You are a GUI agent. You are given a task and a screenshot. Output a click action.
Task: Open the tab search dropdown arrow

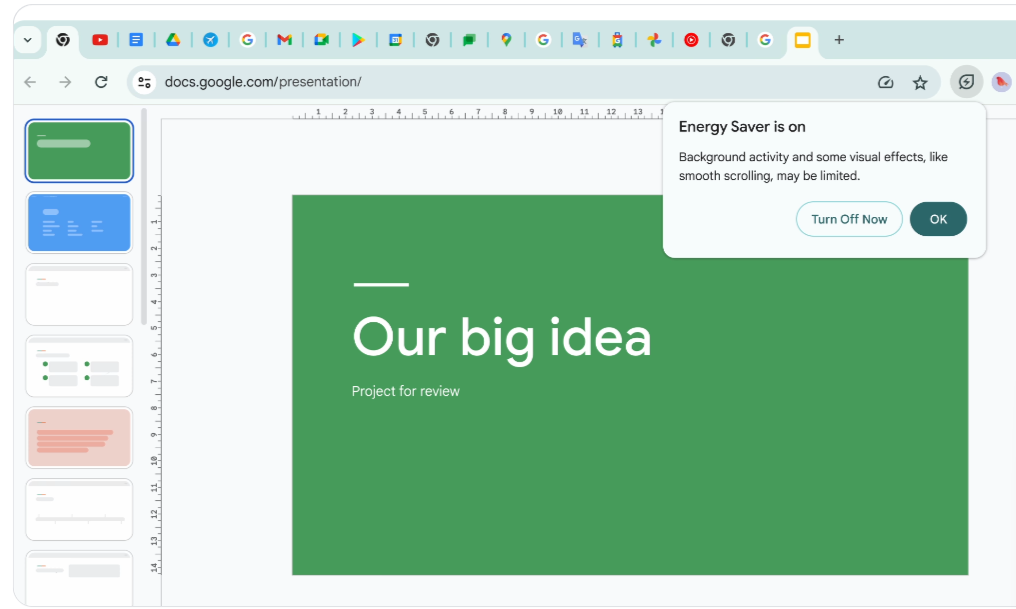click(28, 40)
